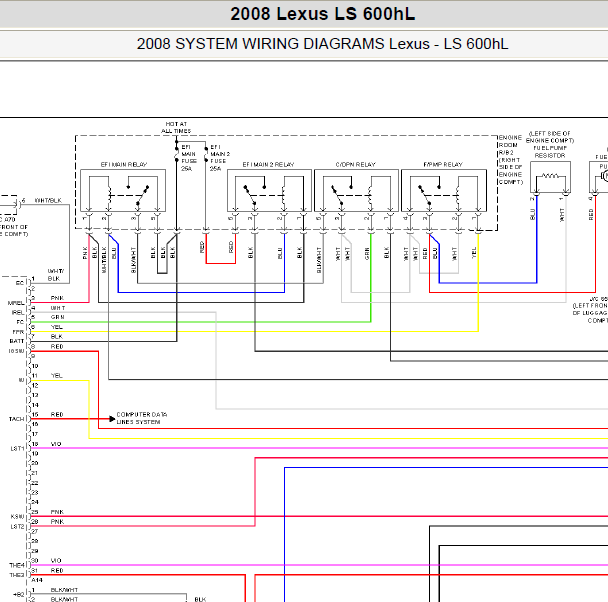The width and height of the screenshot is (608, 602).
Task: Click the EFI MAIN relay schematic symbol
Action: pyautogui.click(x=123, y=190)
